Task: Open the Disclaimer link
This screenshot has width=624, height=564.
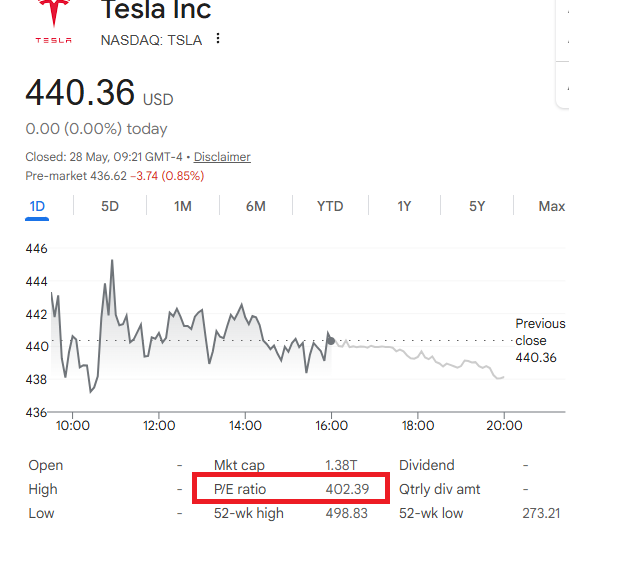Action: pyautogui.click(x=222, y=157)
